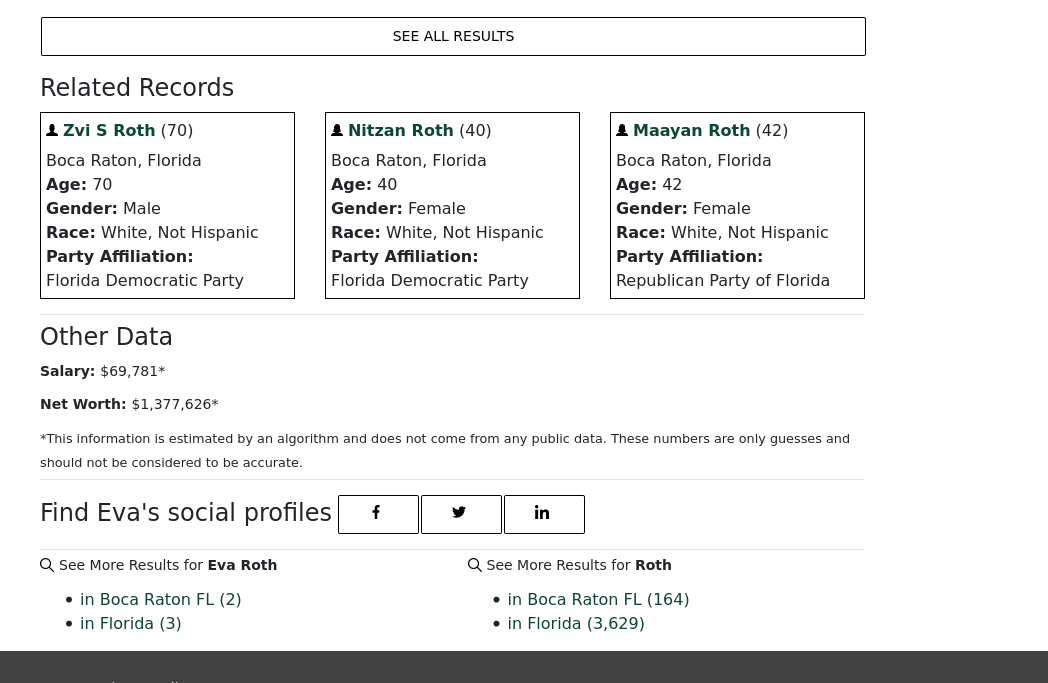Click the algorithm estimate disclaimer text

(444, 450)
